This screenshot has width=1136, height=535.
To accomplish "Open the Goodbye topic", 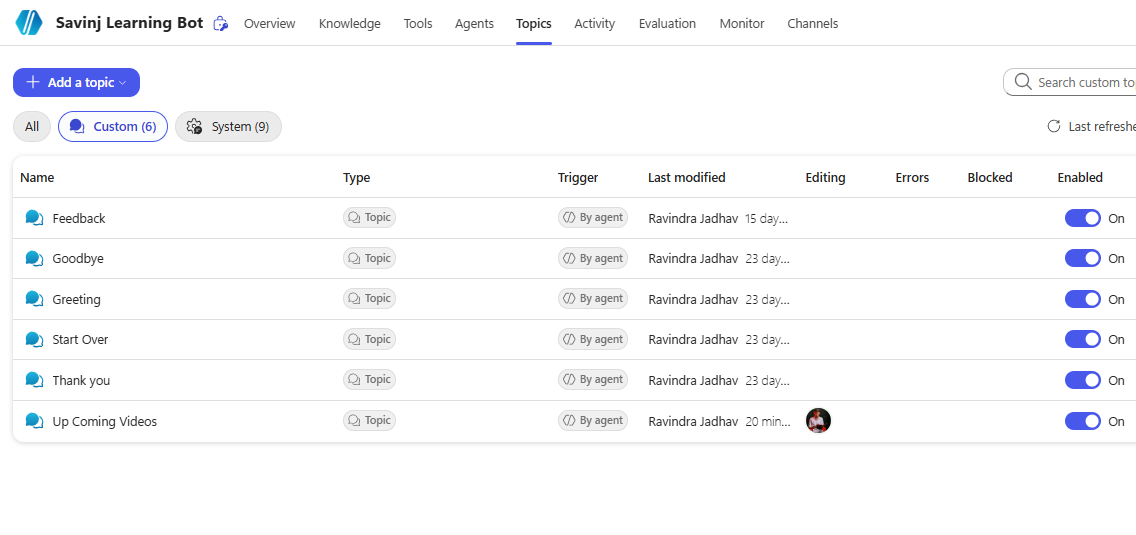I will [78, 259].
